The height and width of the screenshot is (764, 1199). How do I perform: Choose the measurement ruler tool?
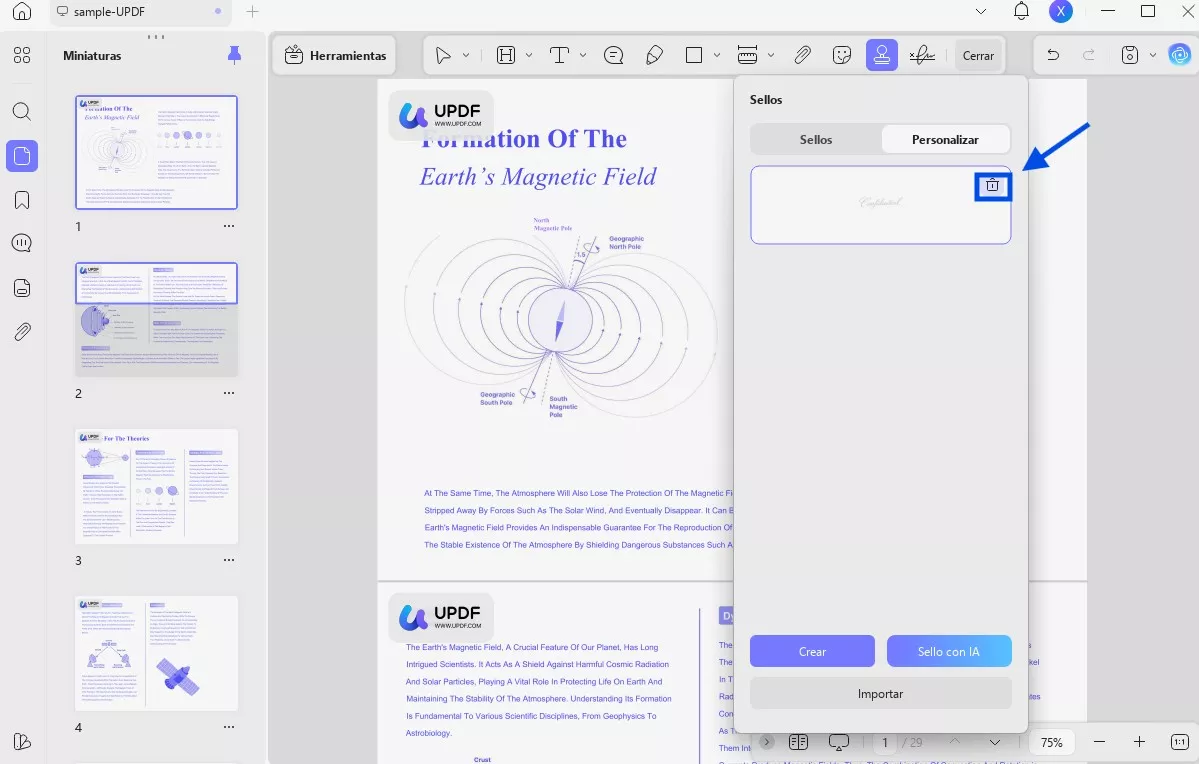(x=747, y=55)
